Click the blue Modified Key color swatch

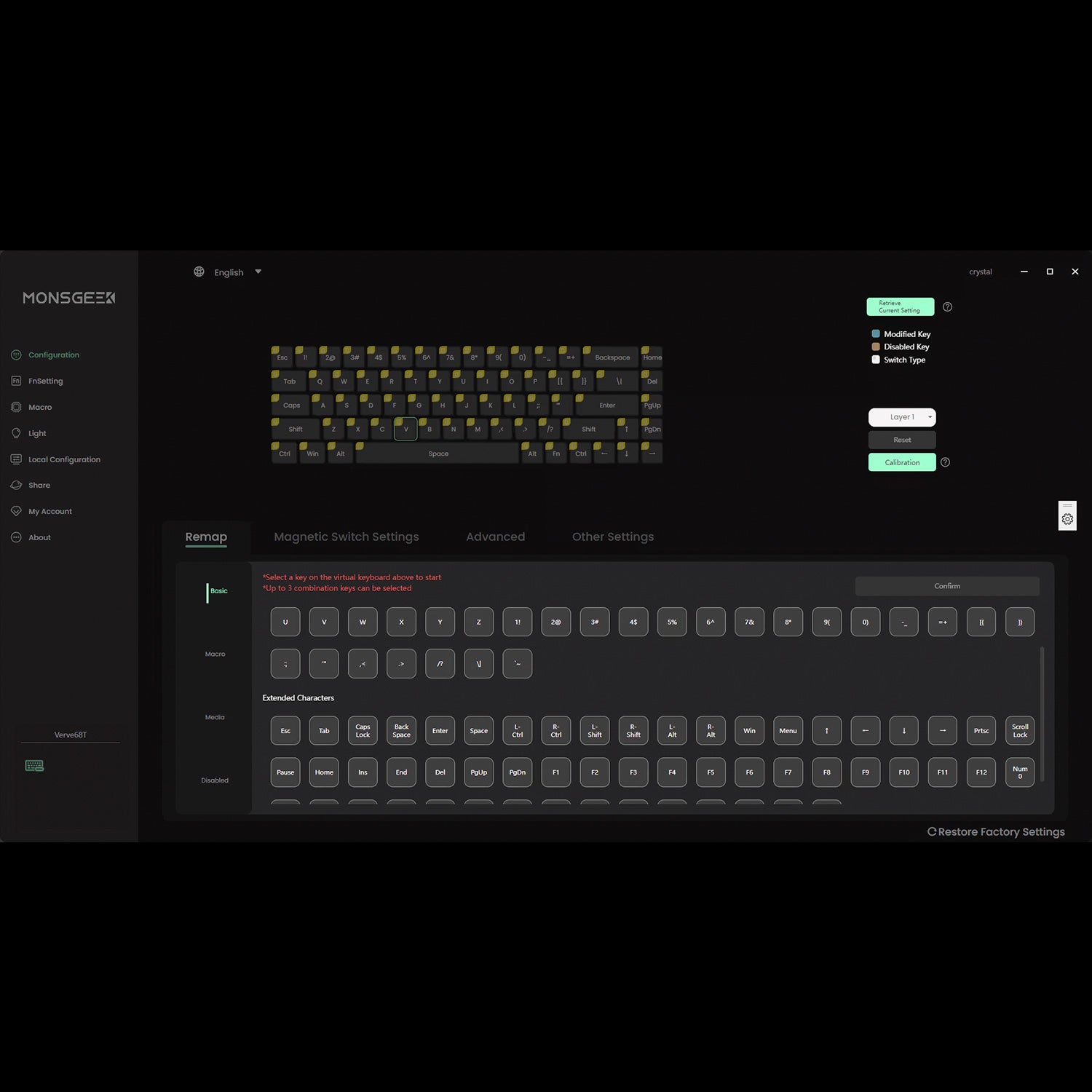coord(876,333)
